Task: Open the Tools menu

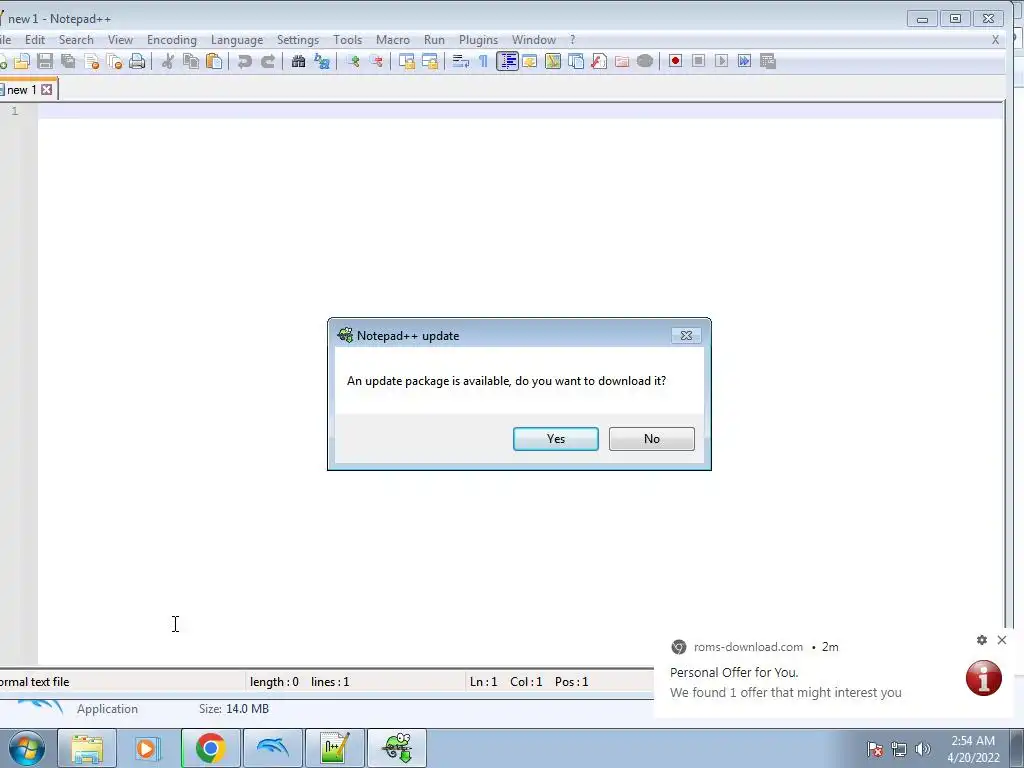Action: 347,40
